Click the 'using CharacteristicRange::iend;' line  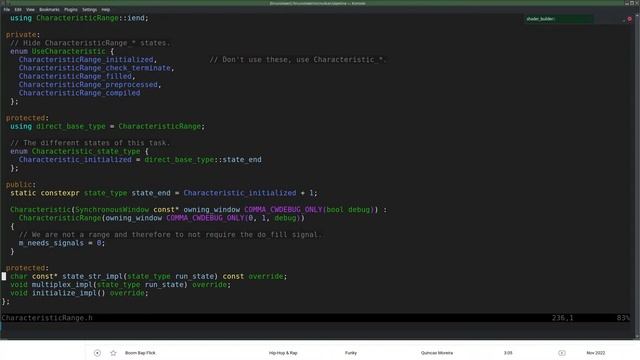tap(79, 18)
